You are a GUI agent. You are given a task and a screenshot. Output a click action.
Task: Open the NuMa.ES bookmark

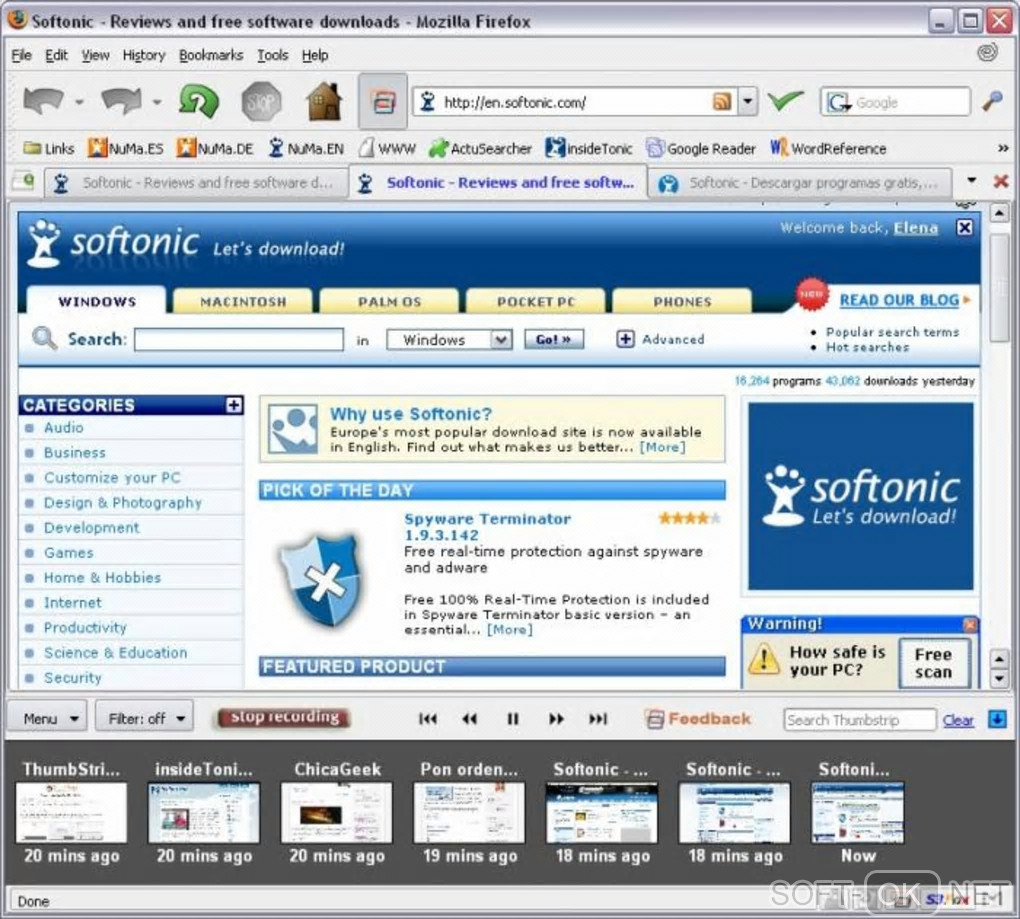(126, 148)
